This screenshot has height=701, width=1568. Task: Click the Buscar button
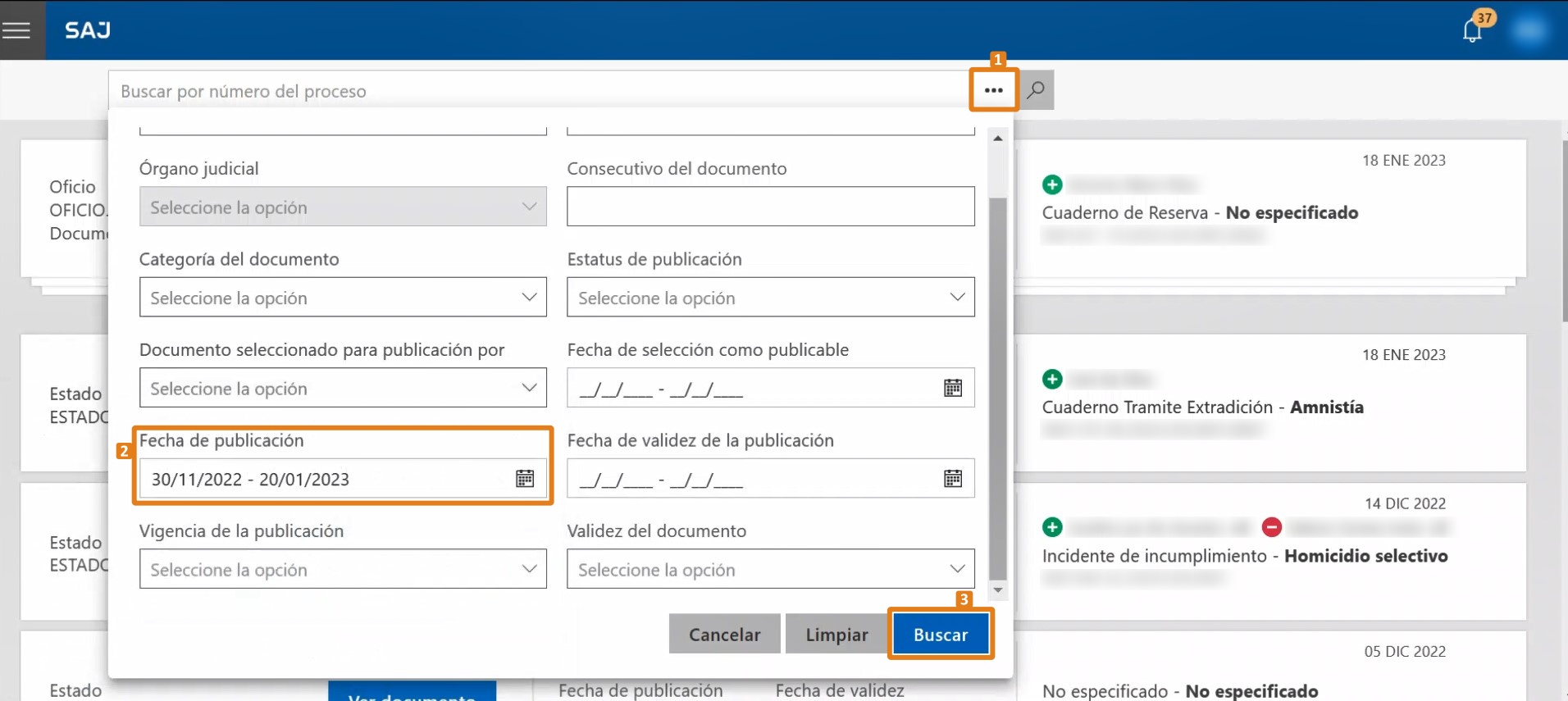coord(941,634)
